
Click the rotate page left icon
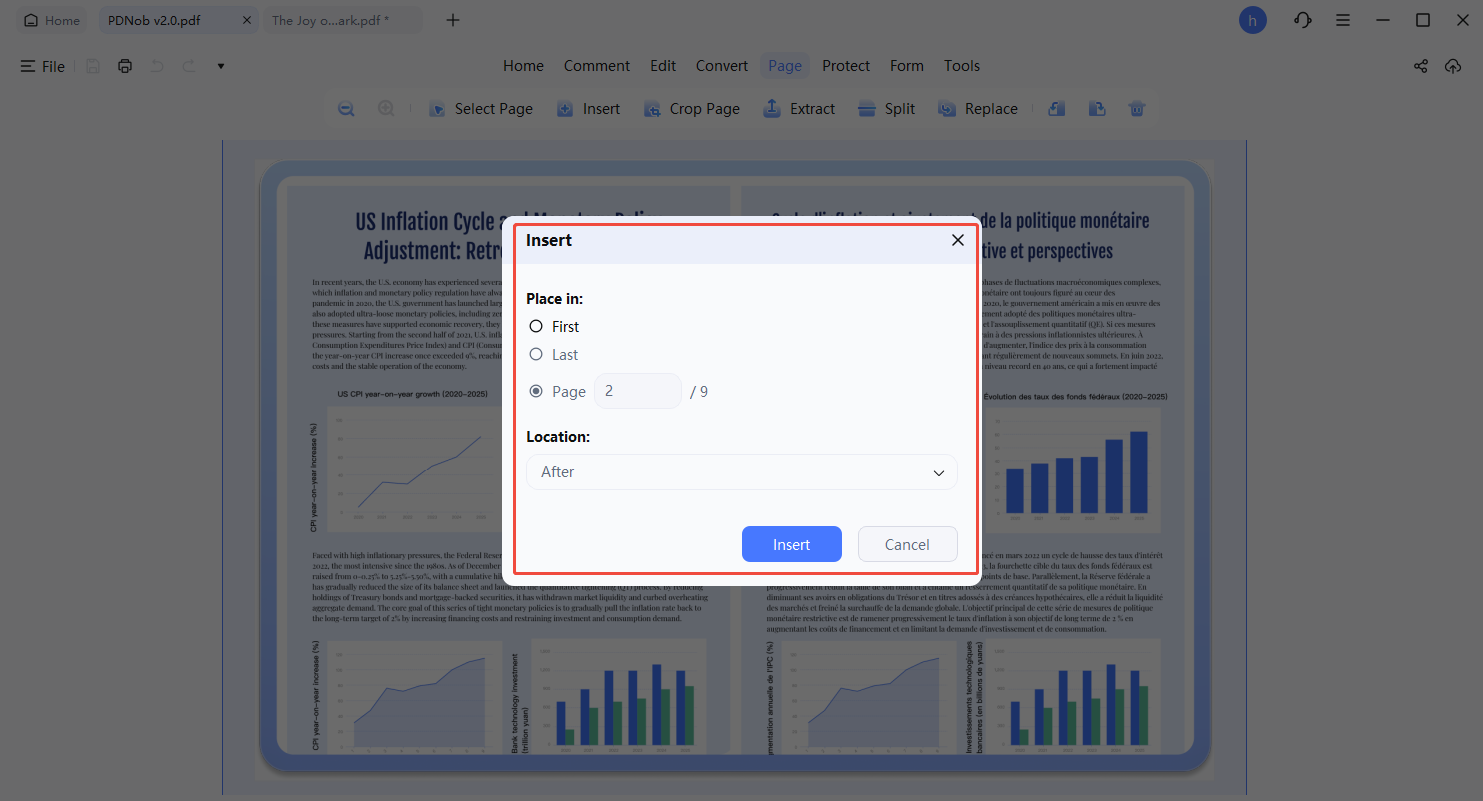coord(1056,109)
